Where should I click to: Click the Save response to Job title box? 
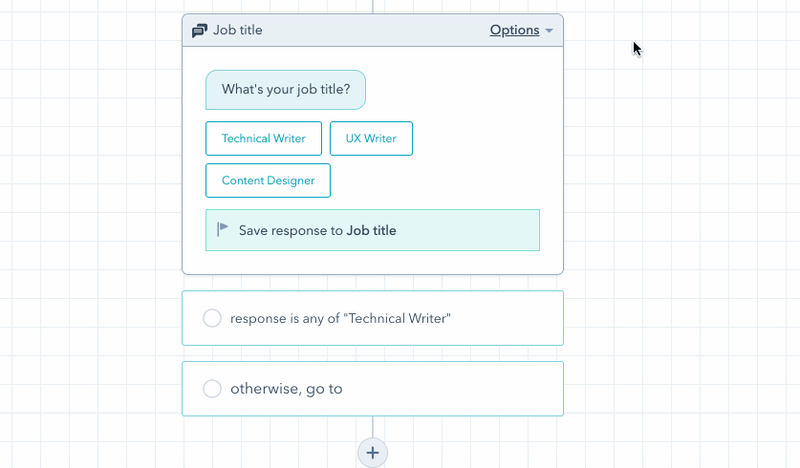pyautogui.click(x=372, y=230)
